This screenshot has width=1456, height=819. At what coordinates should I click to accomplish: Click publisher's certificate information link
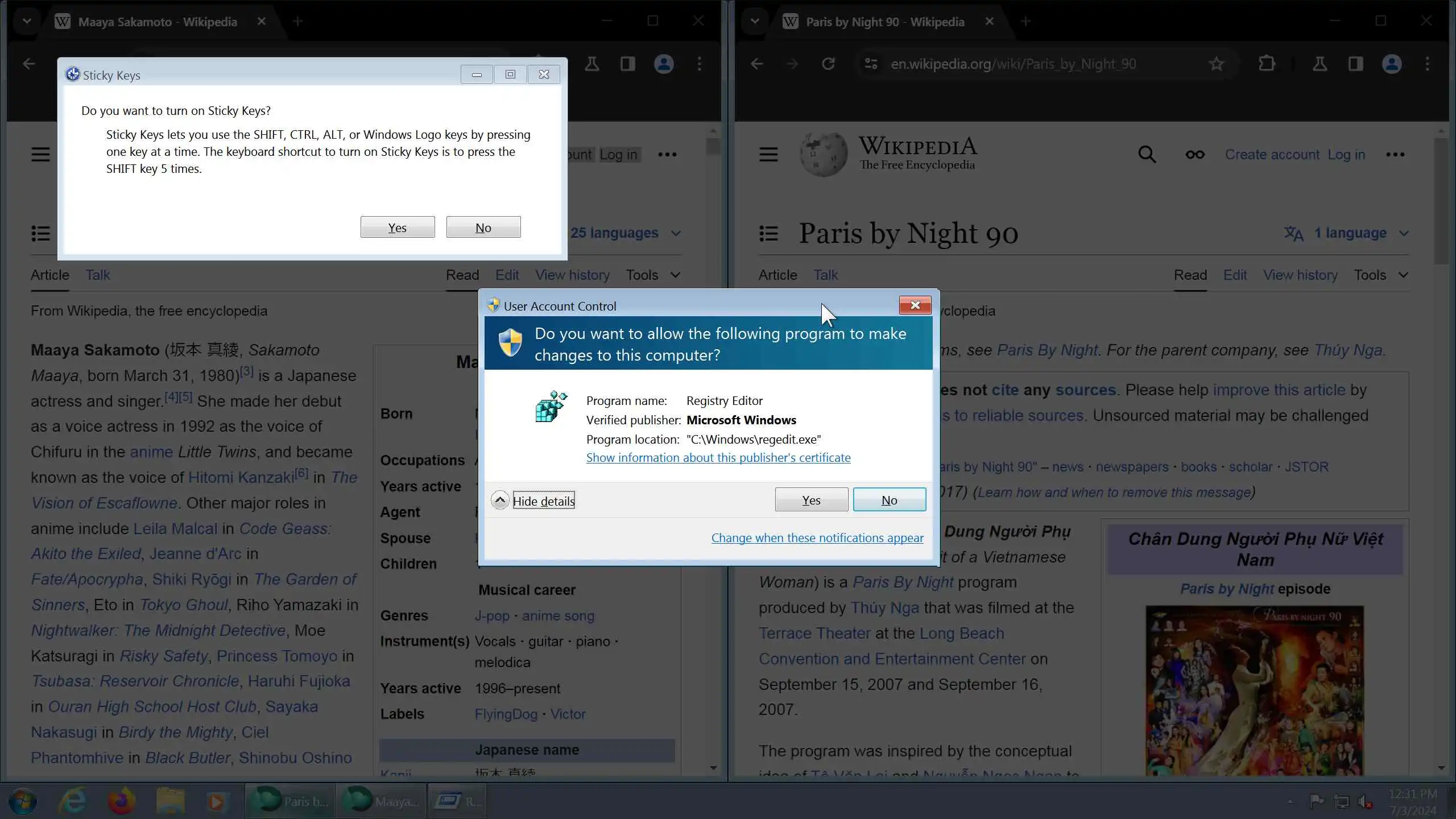pos(718,458)
